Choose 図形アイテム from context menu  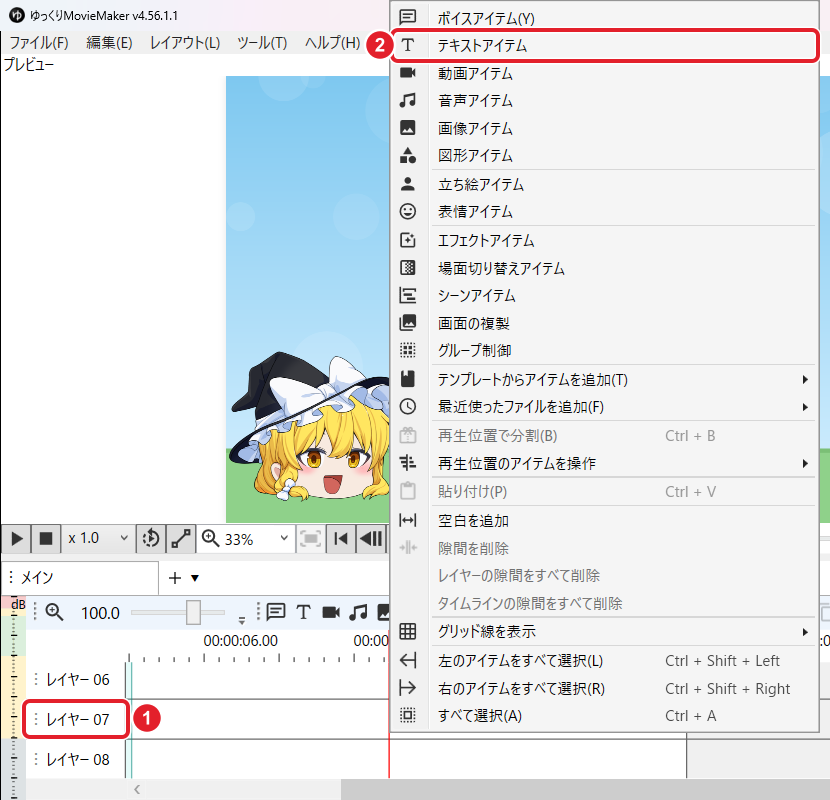point(604,156)
